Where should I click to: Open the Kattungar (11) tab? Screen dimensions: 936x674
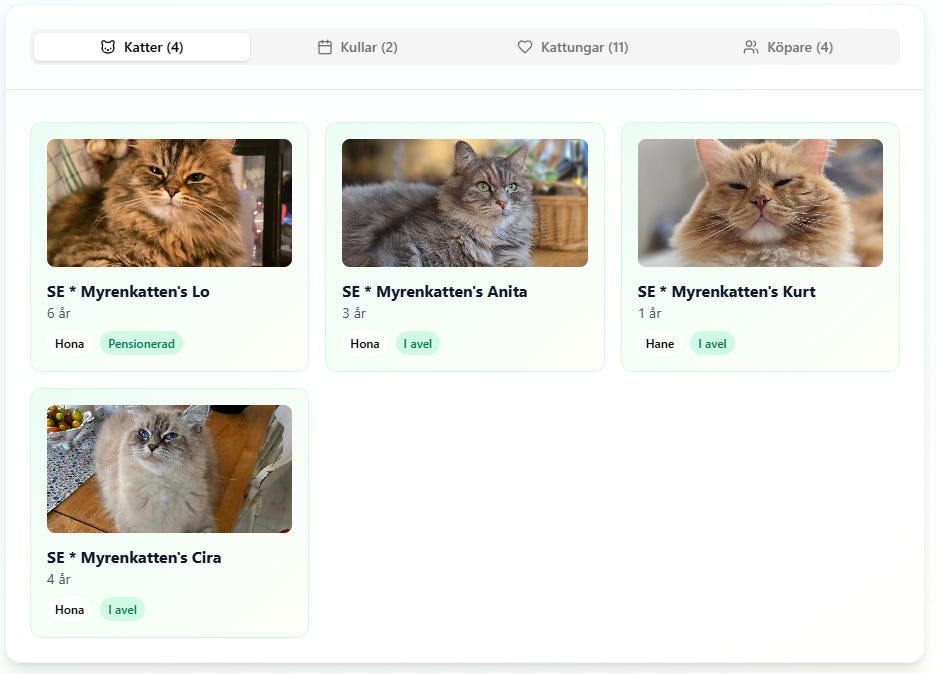click(573, 47)
